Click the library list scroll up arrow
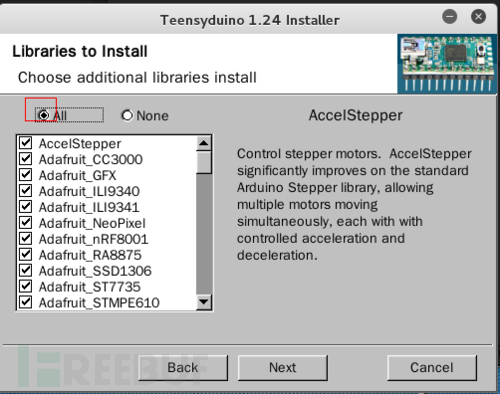 tap(204, 143)
